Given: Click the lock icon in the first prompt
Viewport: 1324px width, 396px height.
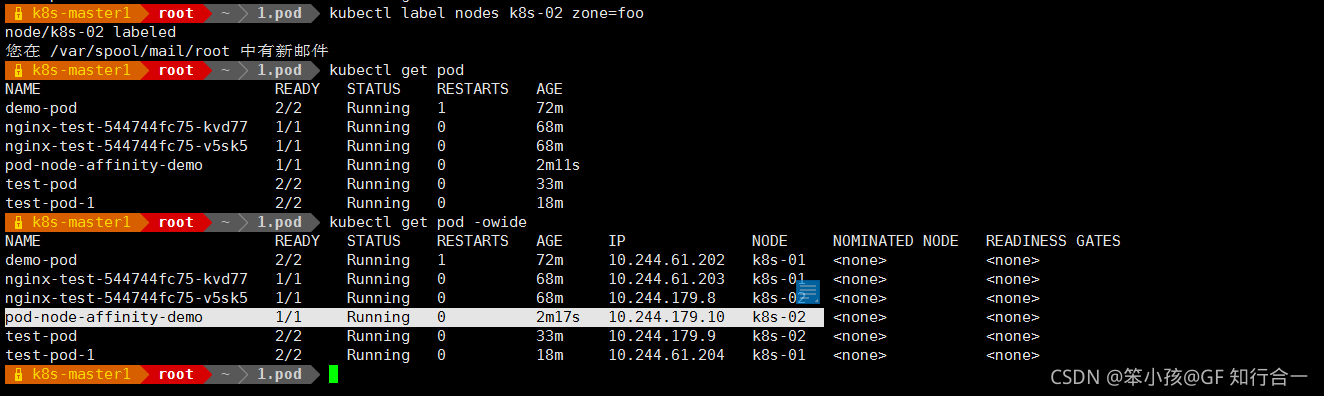Looking at the screenshot, I should 17,13.
